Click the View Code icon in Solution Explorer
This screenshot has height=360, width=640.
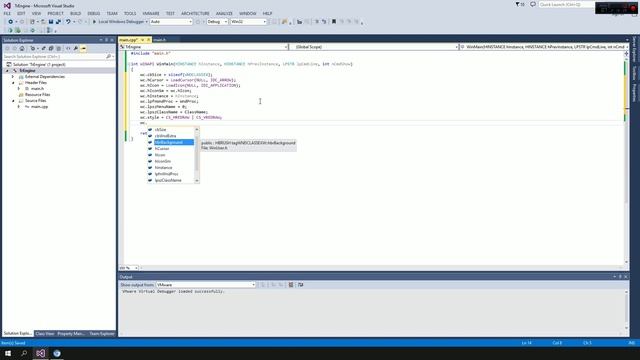68,49
